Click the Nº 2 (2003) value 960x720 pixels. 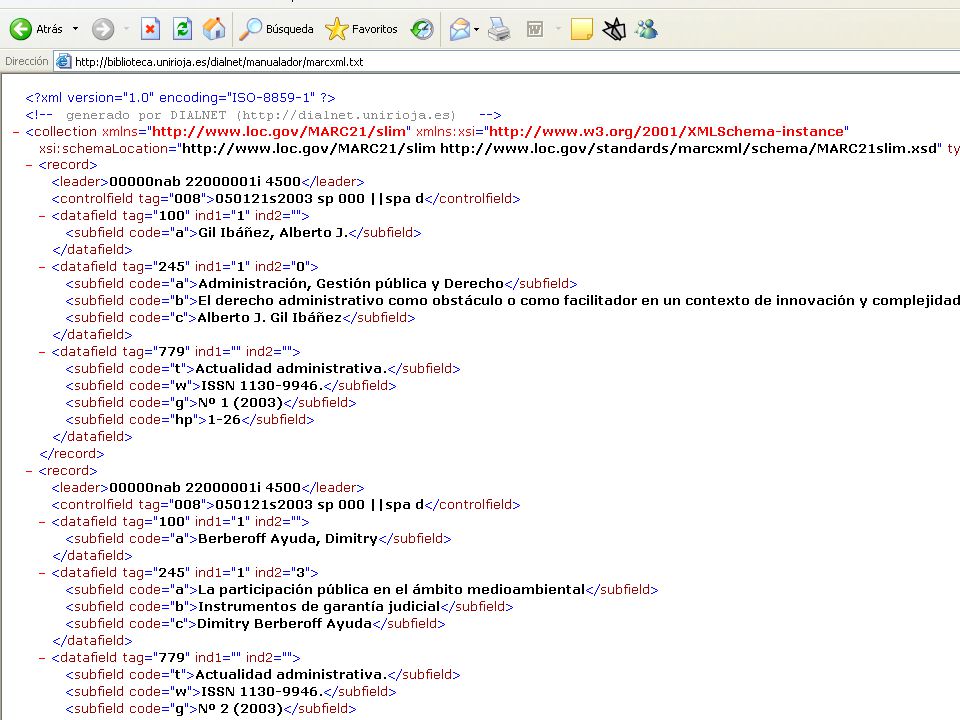(x=241, y=709)
